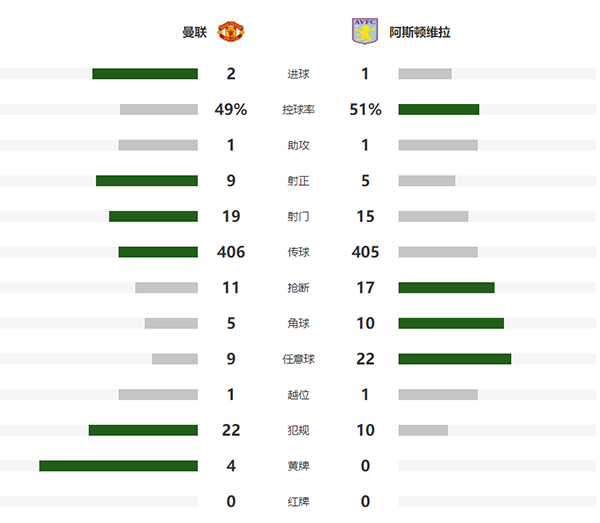Viewport: 600px width, 523px height.
Task: Click the Manchester United club crest
Action: pyautogui.click(x=231, y=31)
